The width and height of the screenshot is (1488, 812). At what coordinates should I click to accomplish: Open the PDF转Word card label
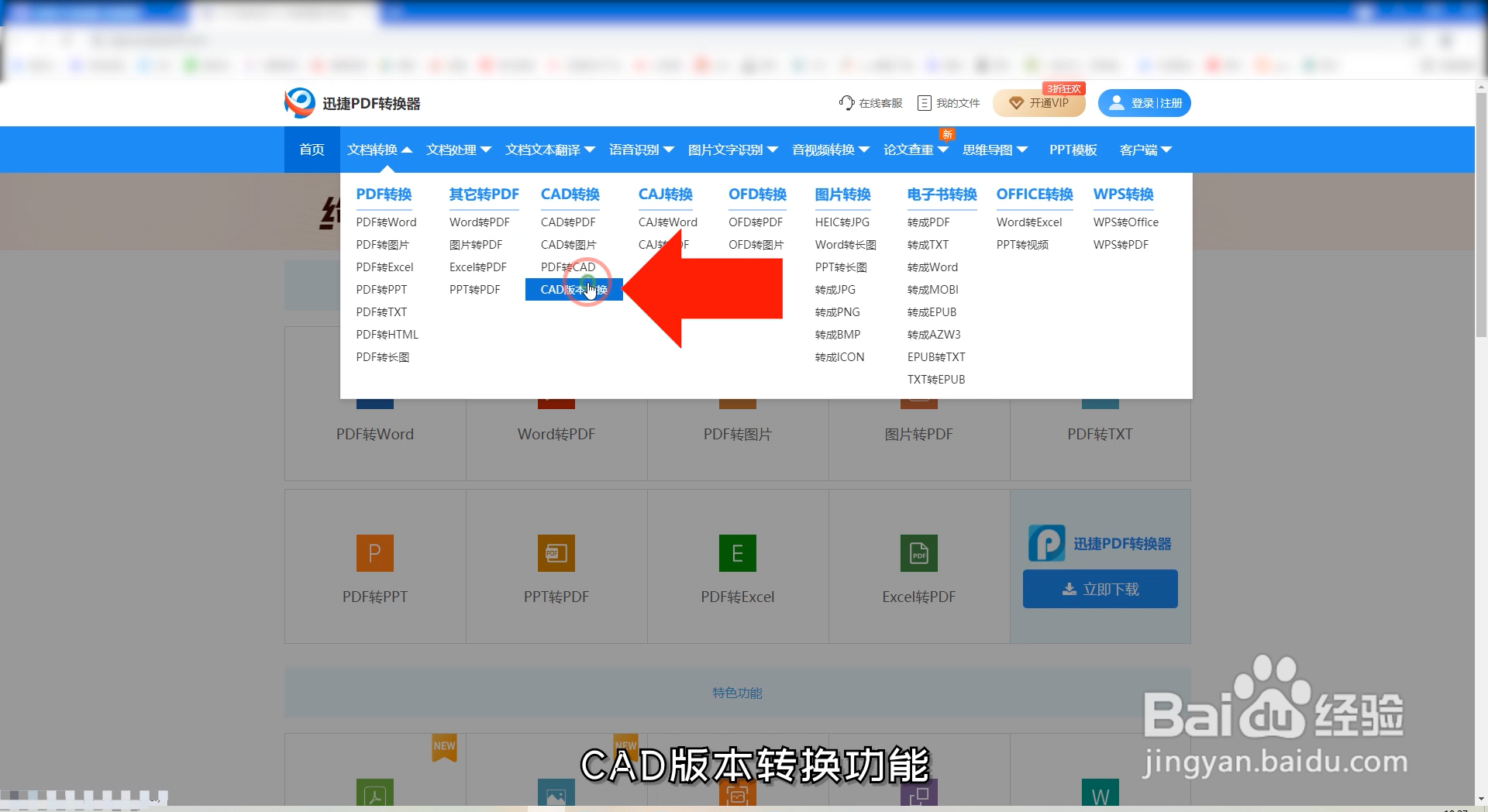click(375, 435)
